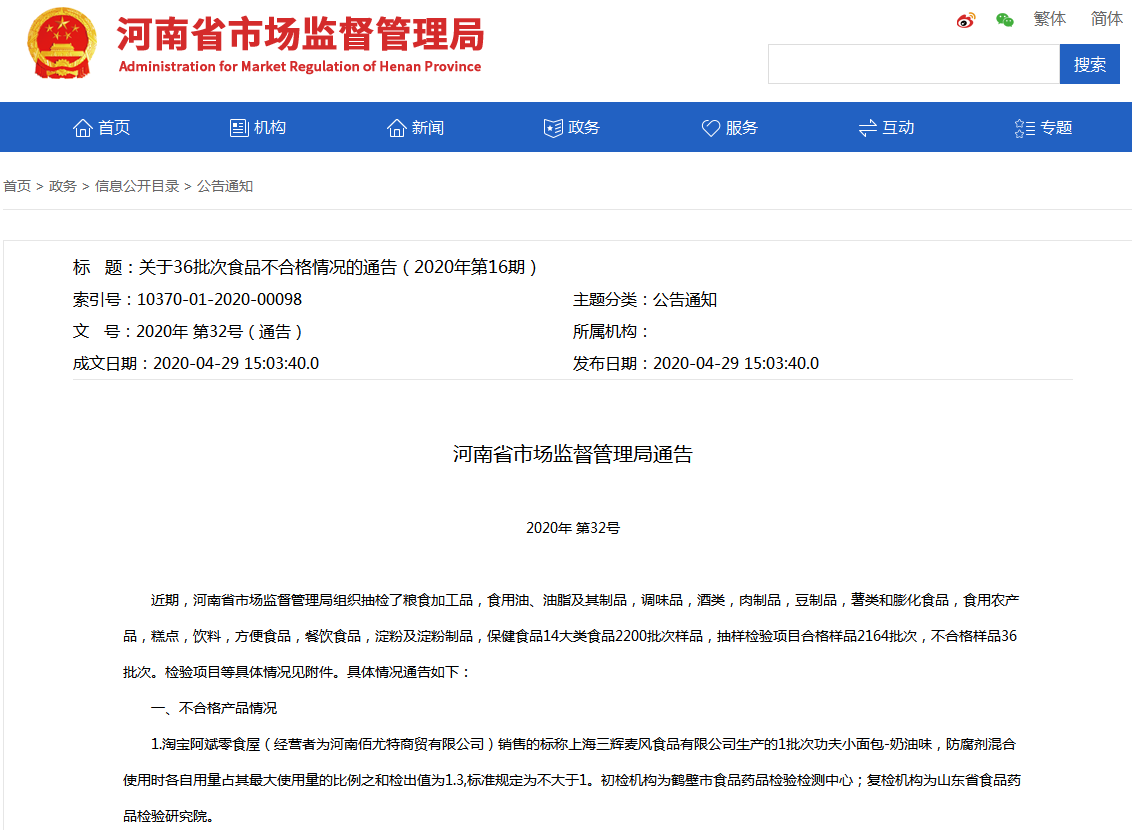The height and width of the screenshot is (830, 1132).
Task: Click the WeChat share icon
Action: tap(1005, 19)
